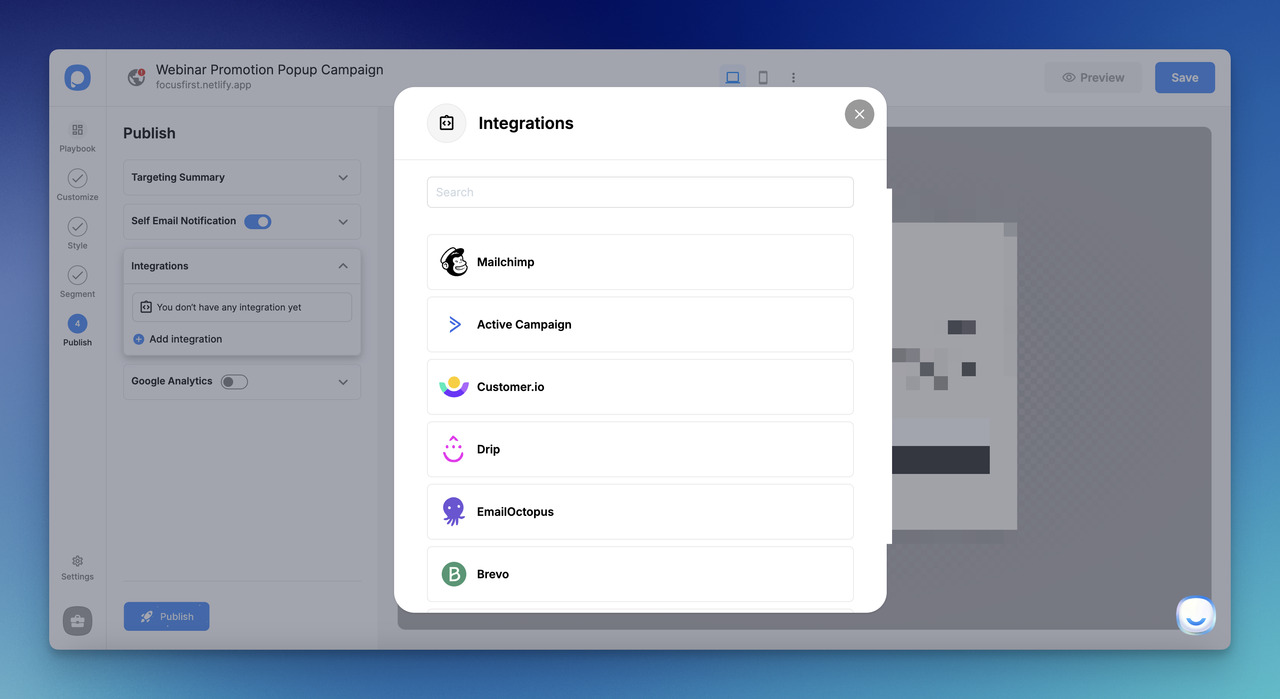Click the Popupsmart logo icon
The width and height of the screenshot is (1280, 699).
pyautogui.click(x=77, y=78)
